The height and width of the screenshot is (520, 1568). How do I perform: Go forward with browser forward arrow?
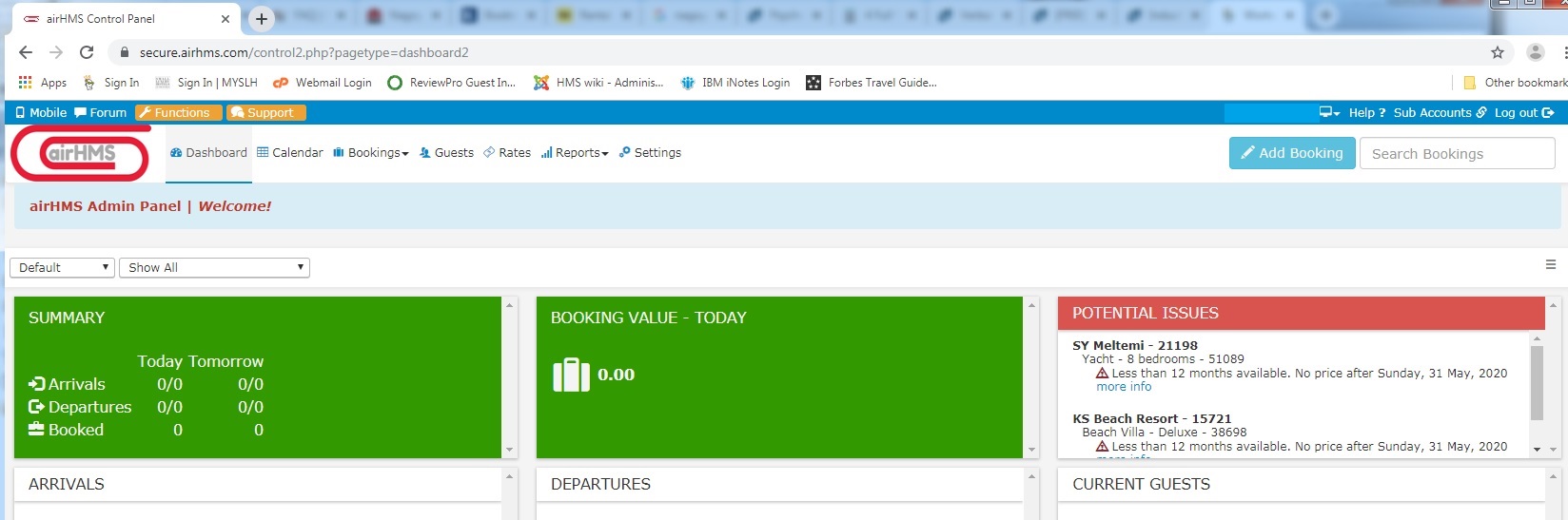[56, 52]
